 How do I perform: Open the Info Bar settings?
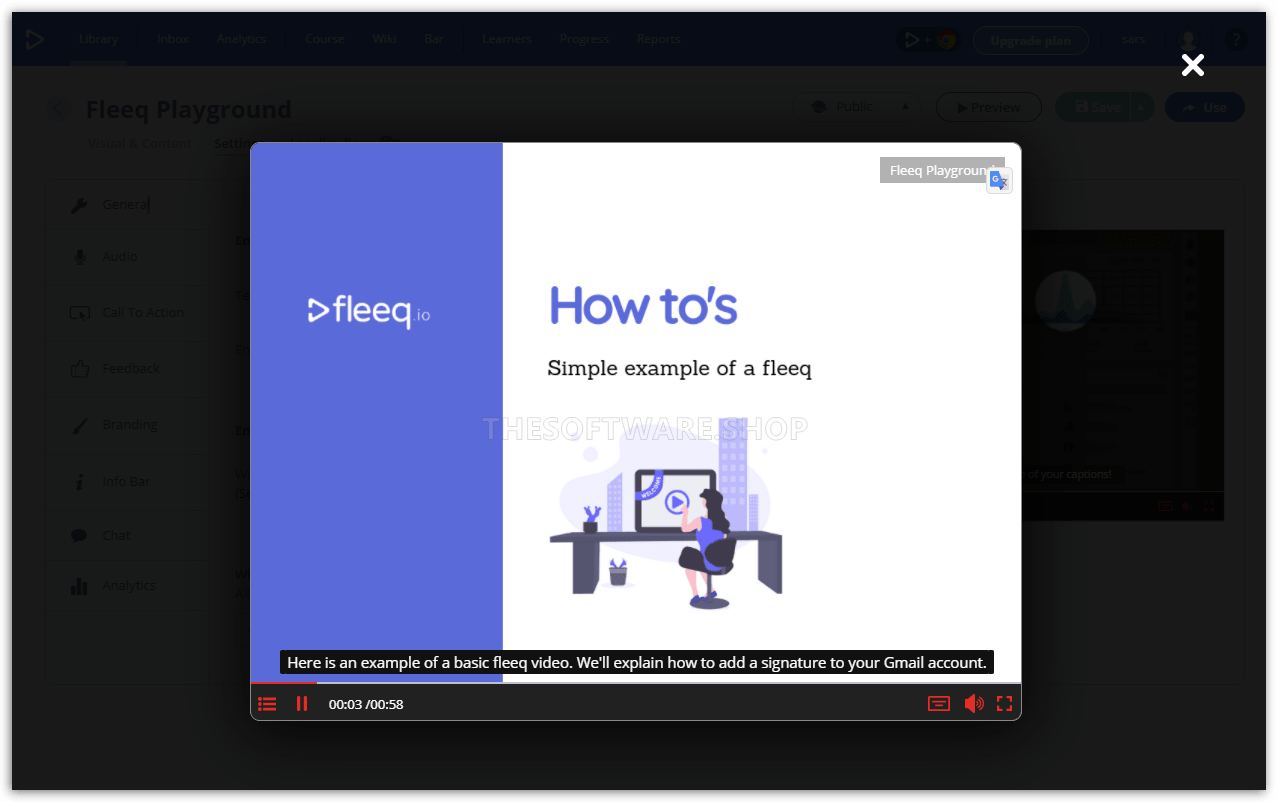point(125,482)
